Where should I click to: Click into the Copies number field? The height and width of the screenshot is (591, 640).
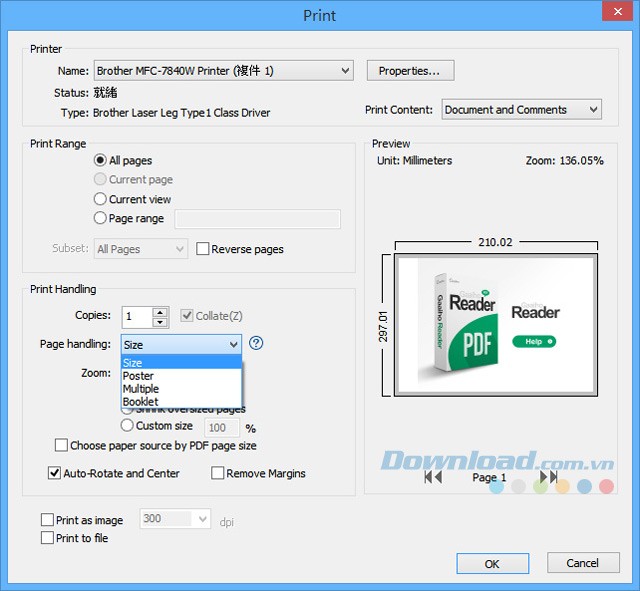137,317
